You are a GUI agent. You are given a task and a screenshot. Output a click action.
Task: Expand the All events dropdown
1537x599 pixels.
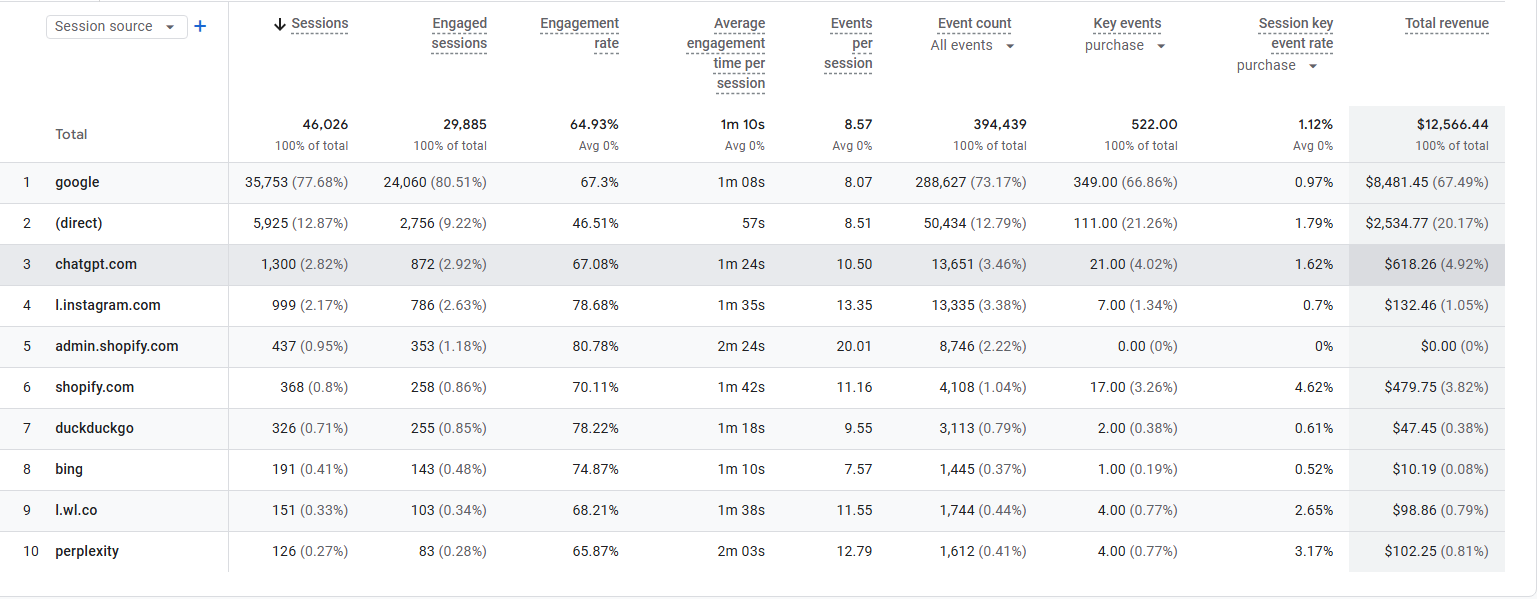click(972, 46)
